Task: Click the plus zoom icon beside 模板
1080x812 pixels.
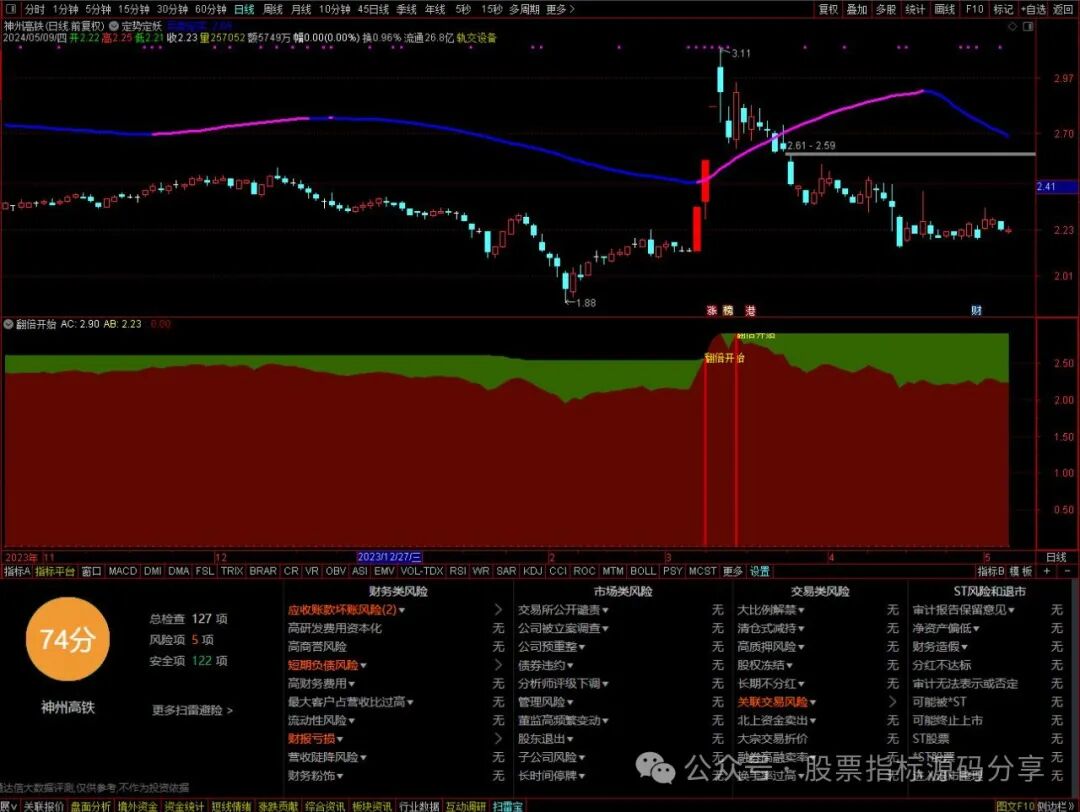Action: click(1046, 571)
